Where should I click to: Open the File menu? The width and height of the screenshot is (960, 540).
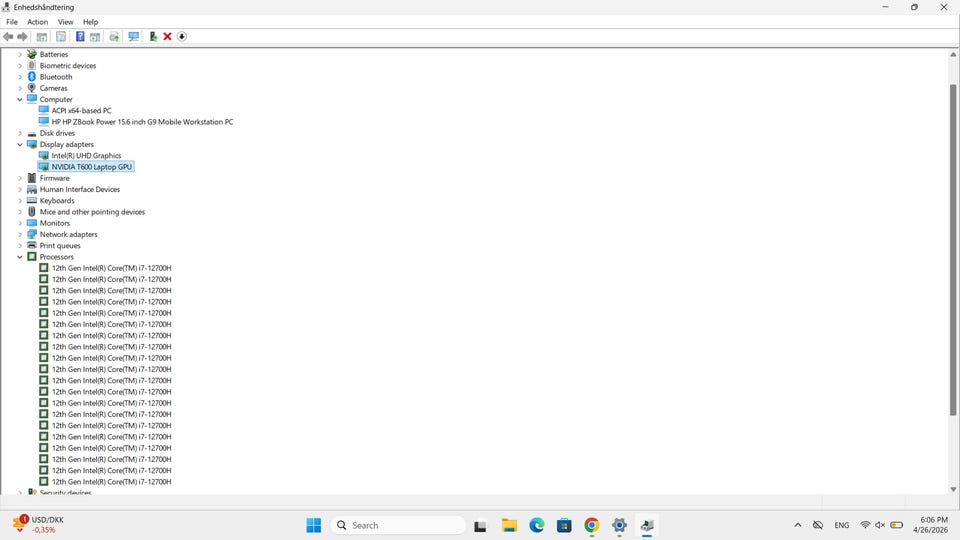click(x=12, y=21)
